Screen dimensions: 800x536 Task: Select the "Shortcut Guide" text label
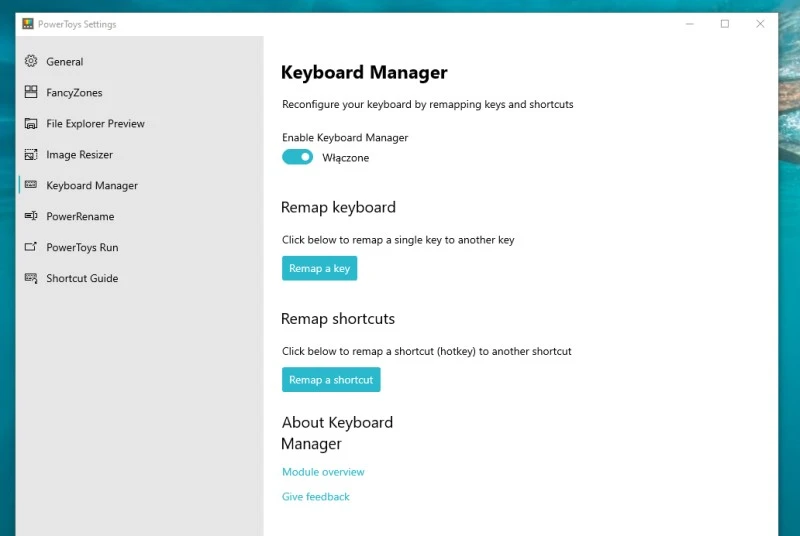coord(82,278)
